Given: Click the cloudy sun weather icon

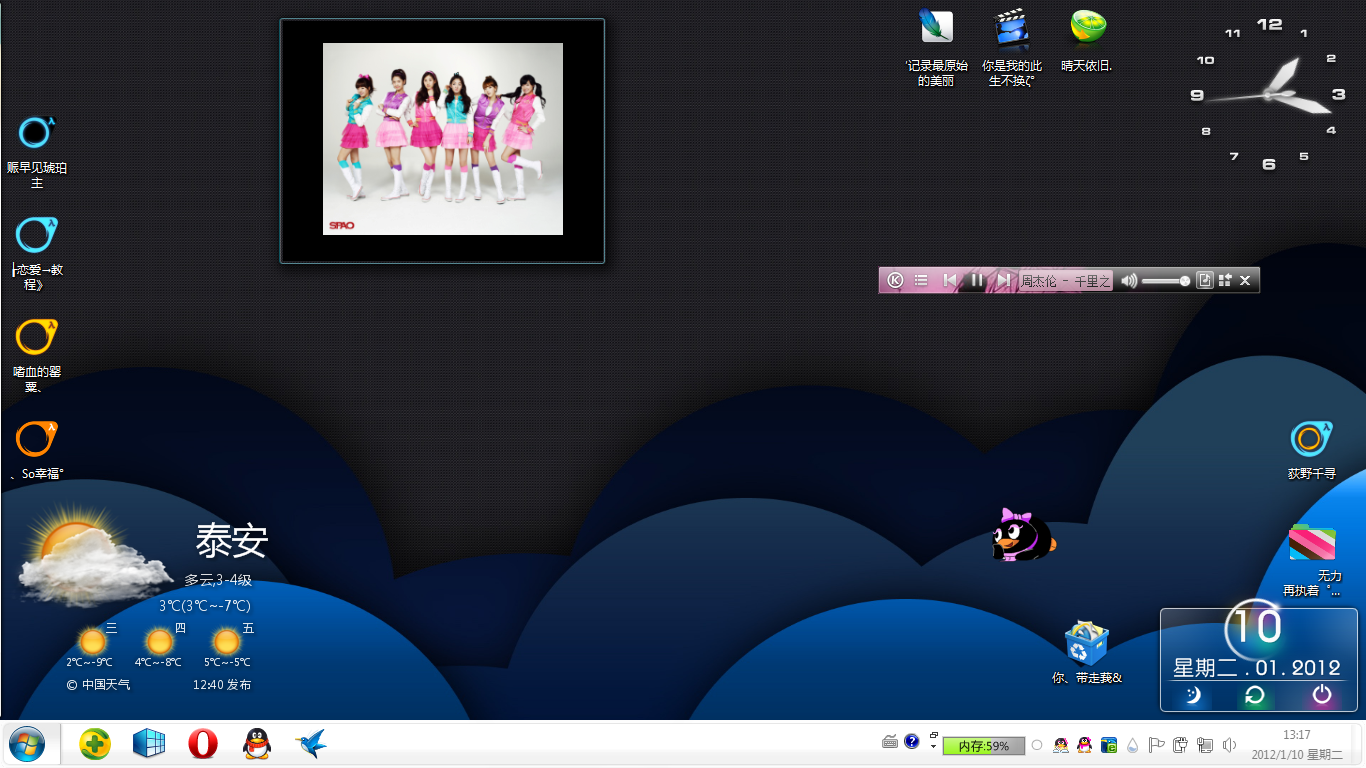Looking at the screenshot, I should (x=95, y=556).
